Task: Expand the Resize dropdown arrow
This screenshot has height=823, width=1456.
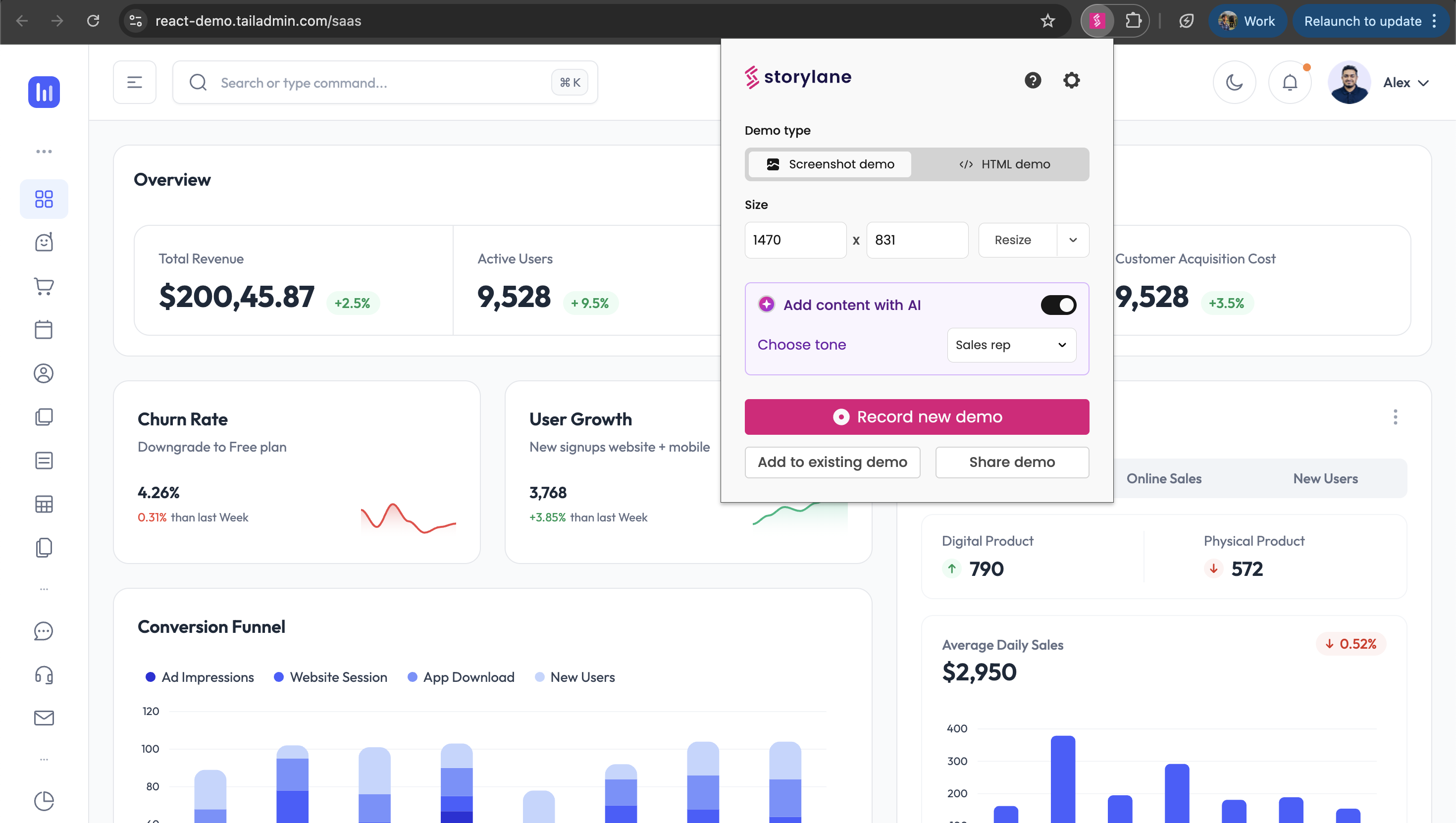Action: (1073, 240)
